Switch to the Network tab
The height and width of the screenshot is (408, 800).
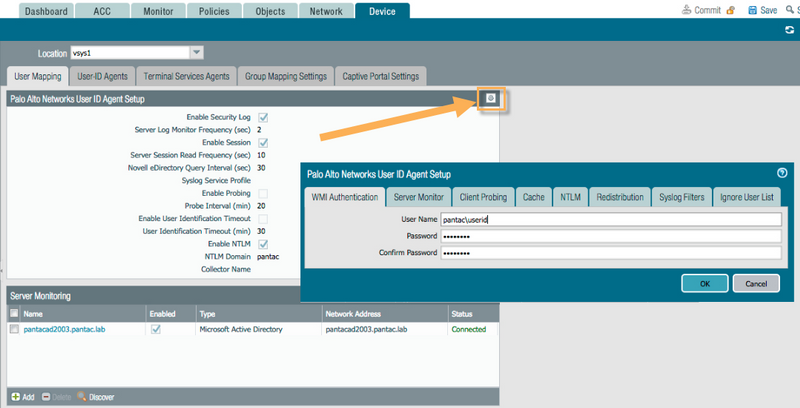(x=326, y=11)
